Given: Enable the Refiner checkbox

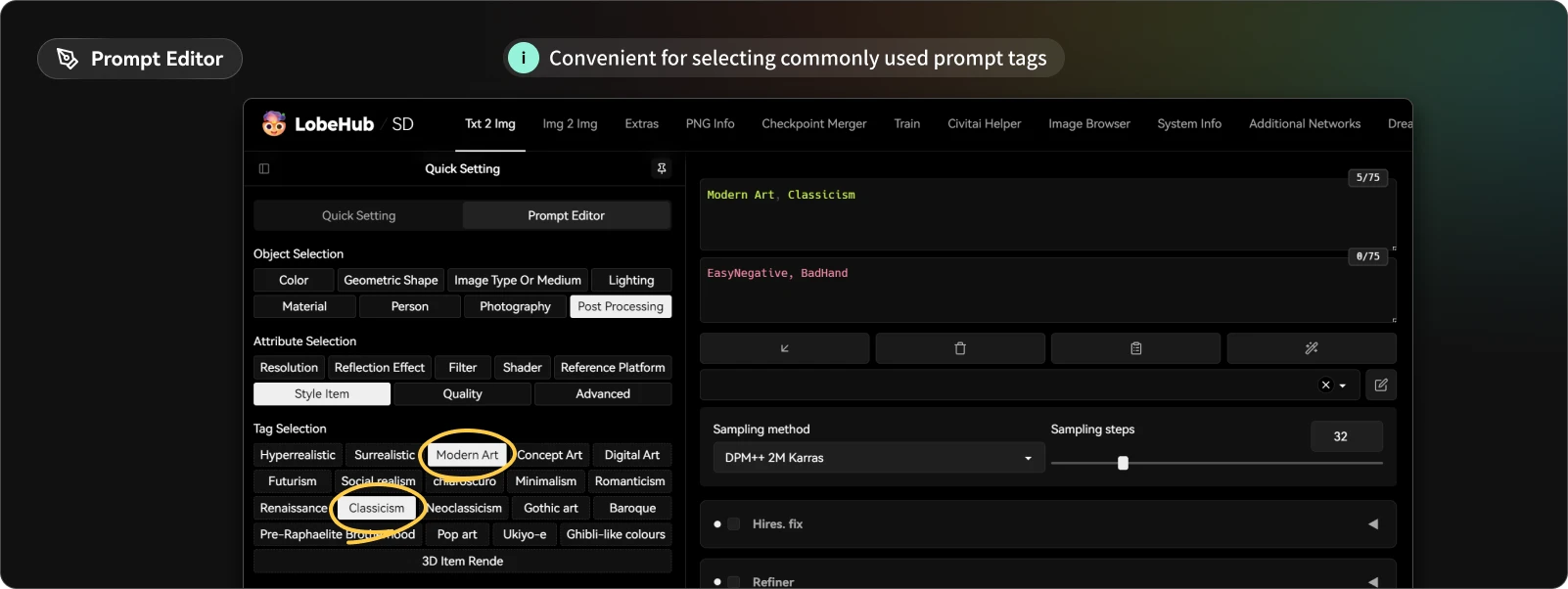Looking at the screenshot, I should pyautogui.click(x=734, y=581).
